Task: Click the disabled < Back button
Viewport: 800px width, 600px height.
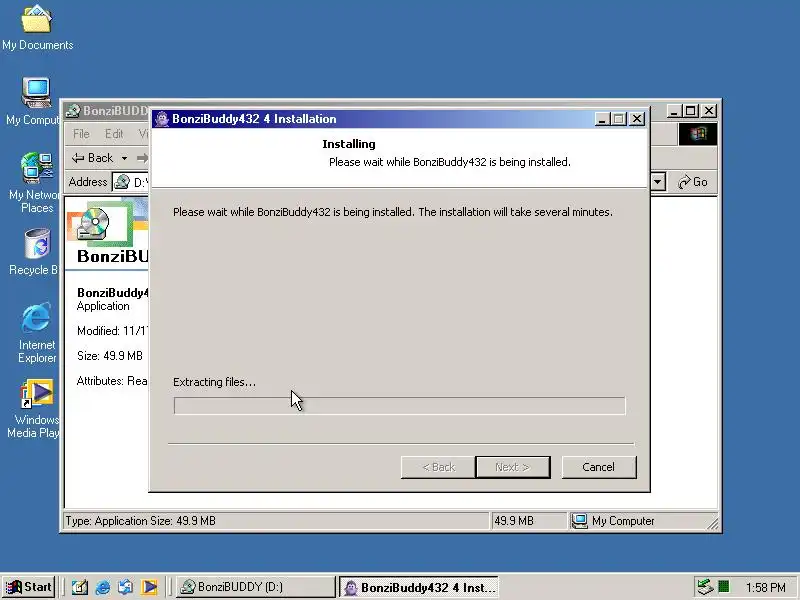Action: [x=438, y=467]
